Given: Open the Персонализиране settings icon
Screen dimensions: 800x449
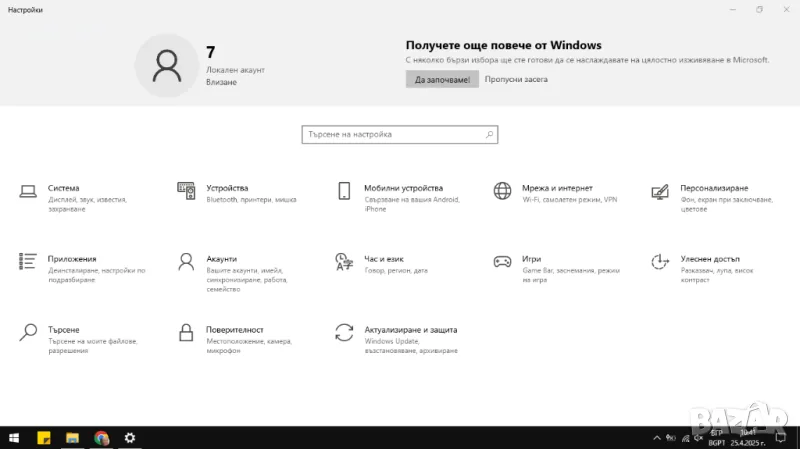Looking at the screenshot, I should point(659,192).
